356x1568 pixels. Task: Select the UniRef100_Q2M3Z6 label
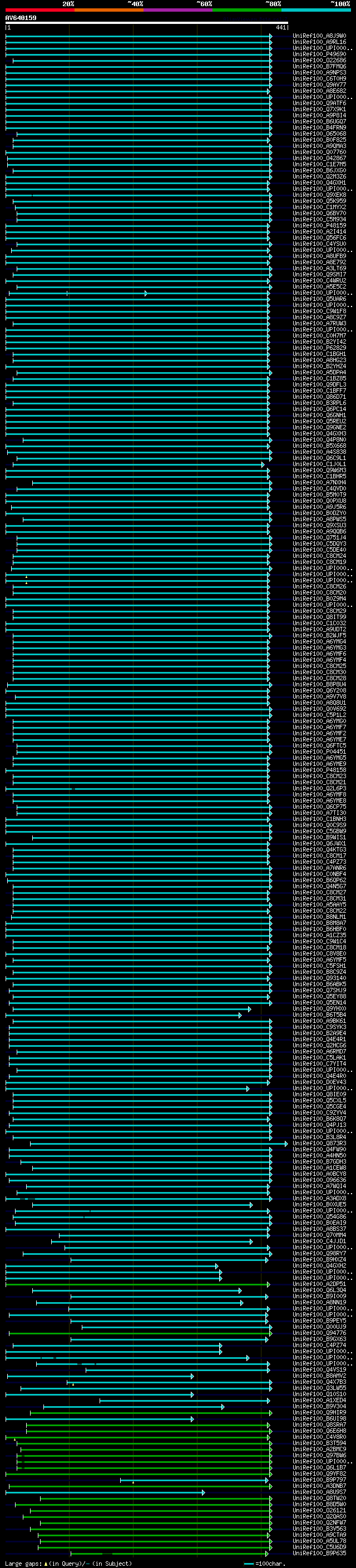(319, 176)
